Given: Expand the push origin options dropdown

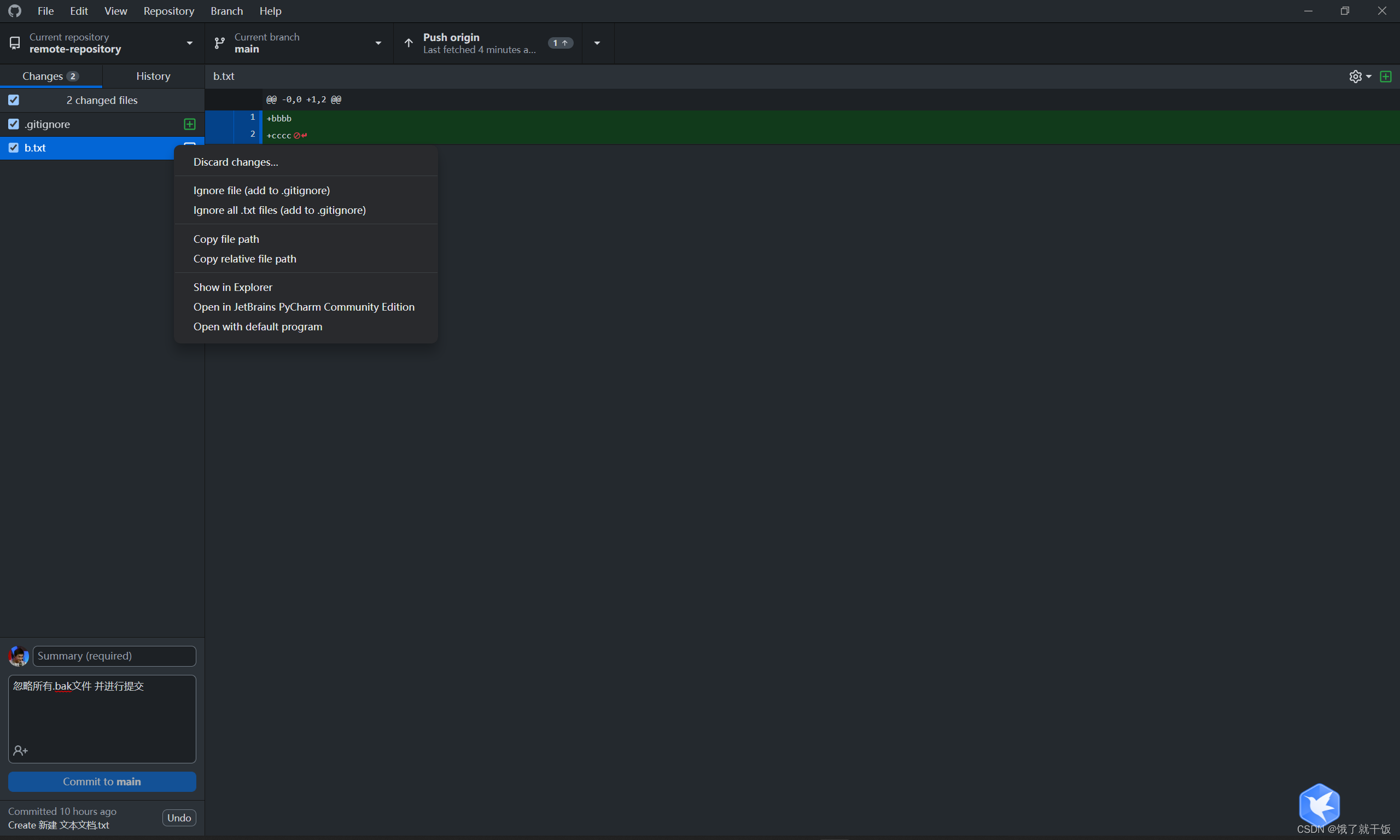Looking at the screenshot, I should pos(597,43).
